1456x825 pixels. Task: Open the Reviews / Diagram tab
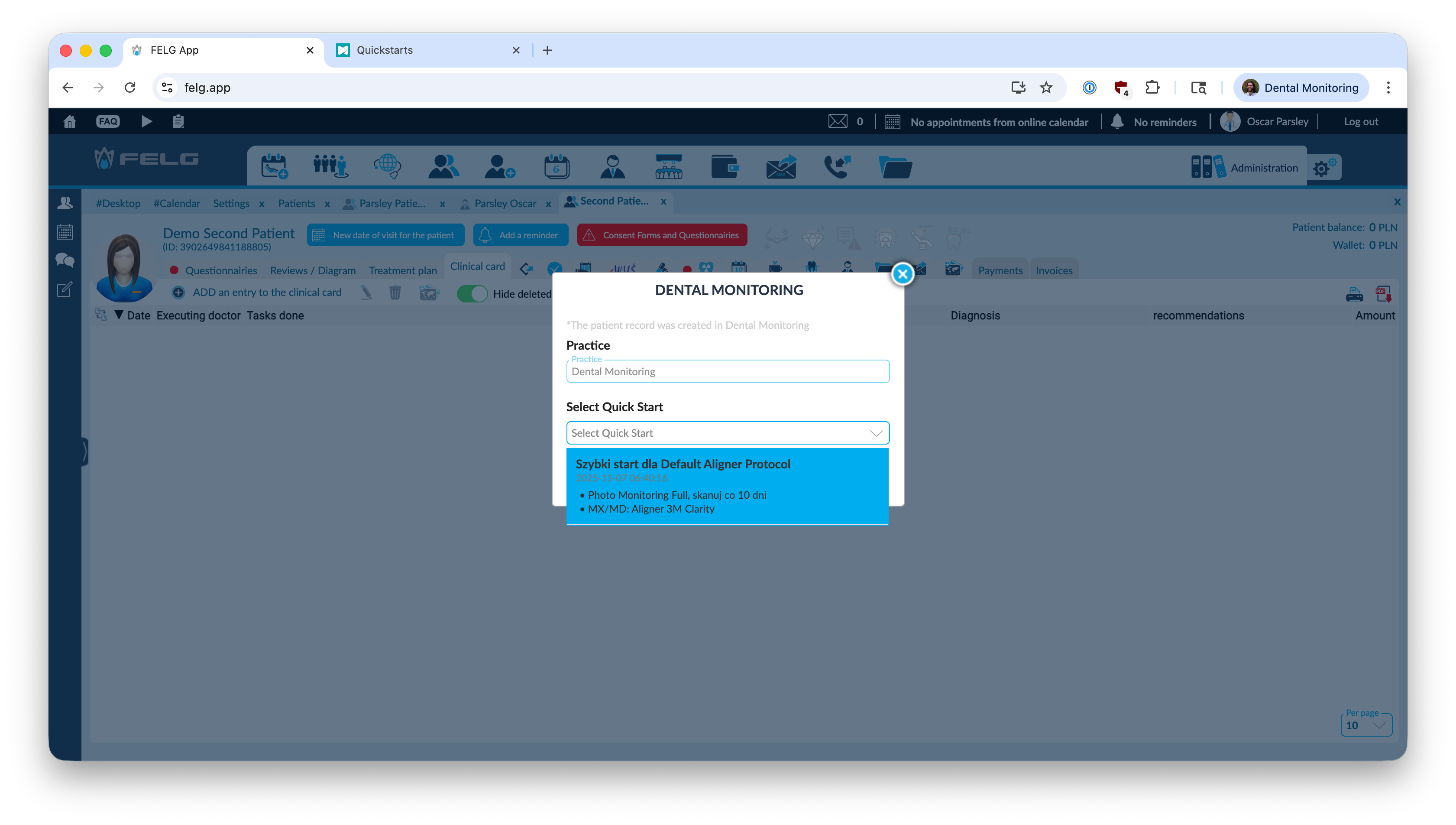click(313, 270)
